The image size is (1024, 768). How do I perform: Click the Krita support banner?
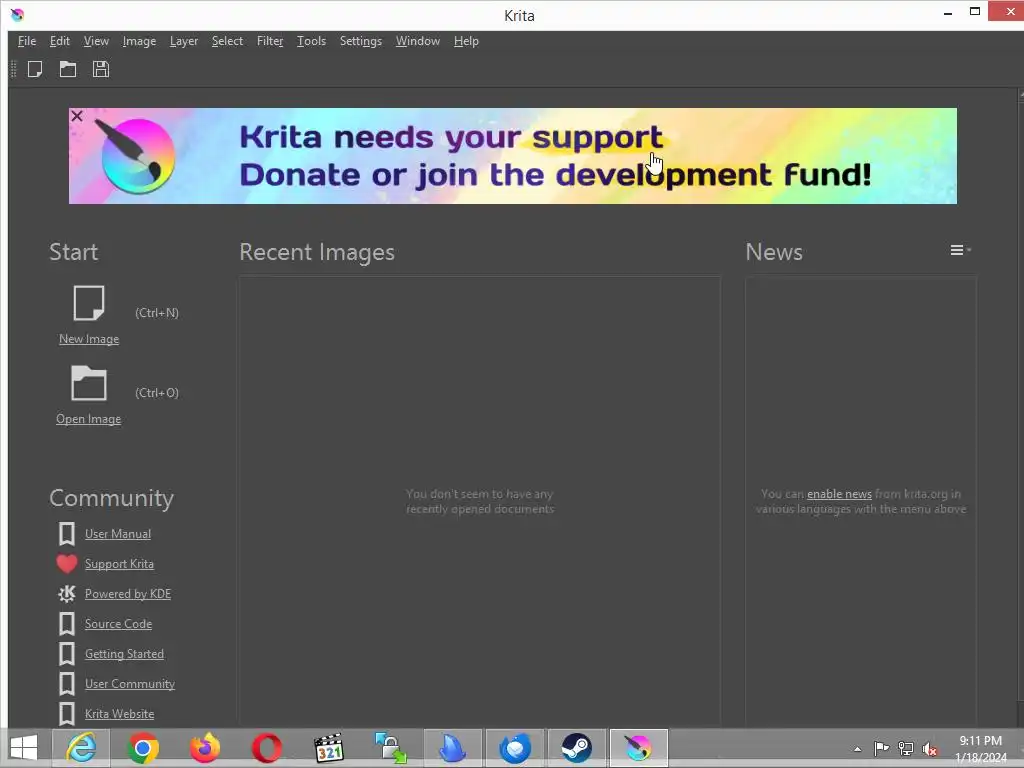(x=513, y=156)
